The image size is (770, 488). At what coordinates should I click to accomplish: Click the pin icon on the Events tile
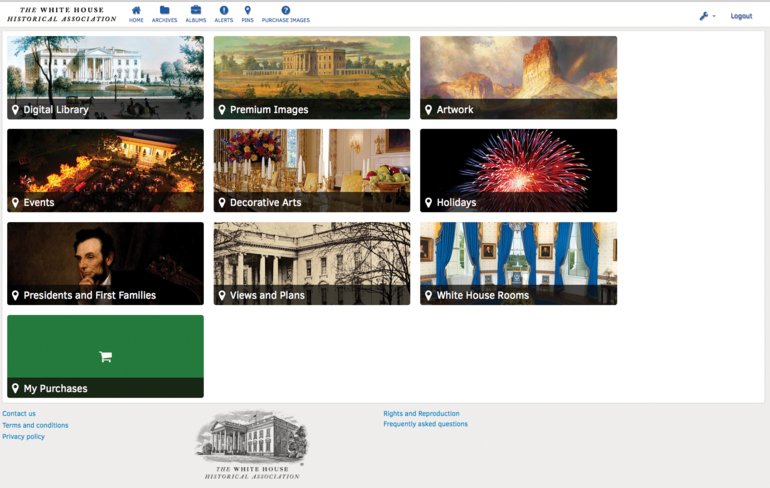tap(15, 202)
